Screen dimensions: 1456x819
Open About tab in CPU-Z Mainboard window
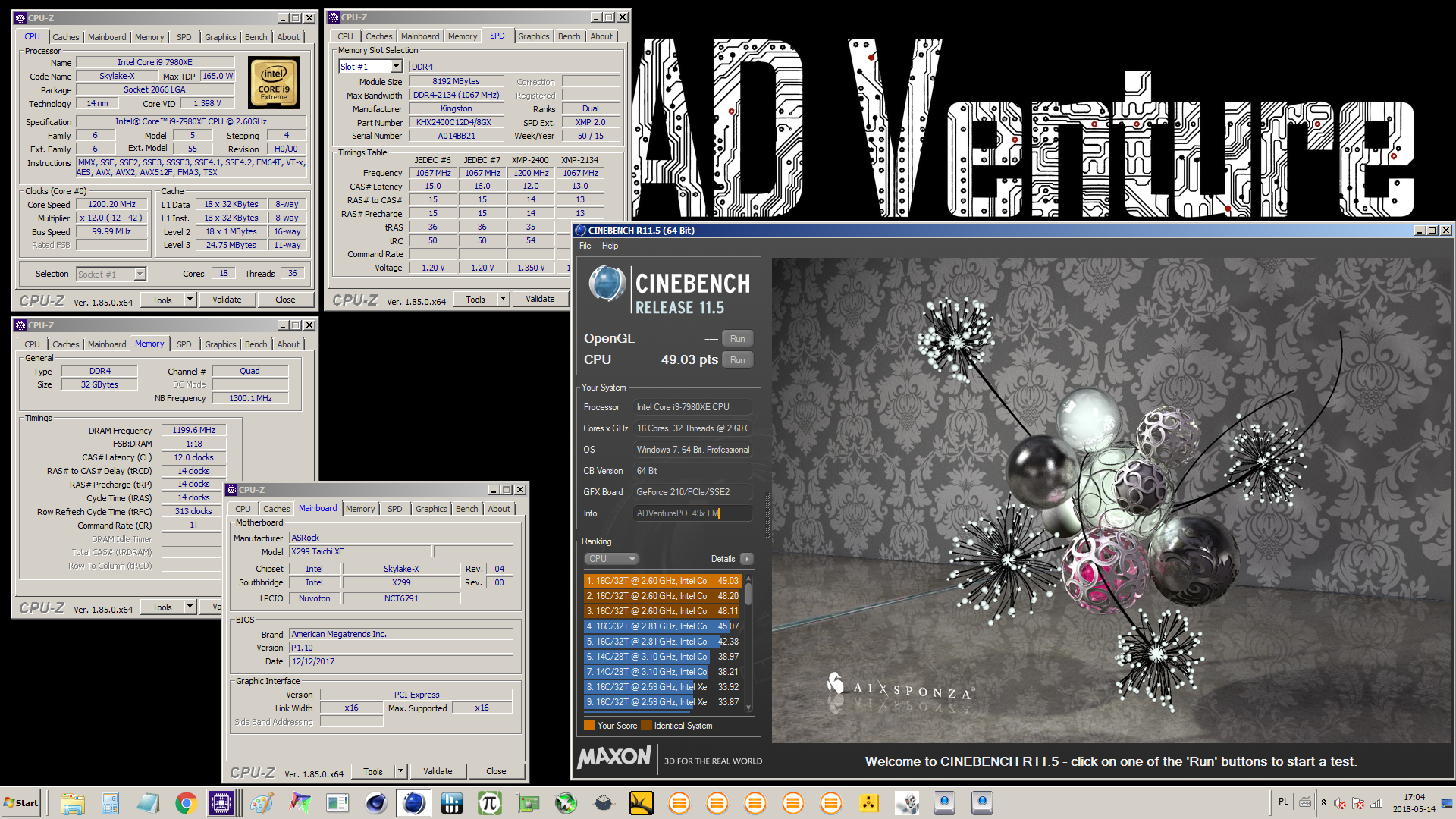click(x=499, y=509)
